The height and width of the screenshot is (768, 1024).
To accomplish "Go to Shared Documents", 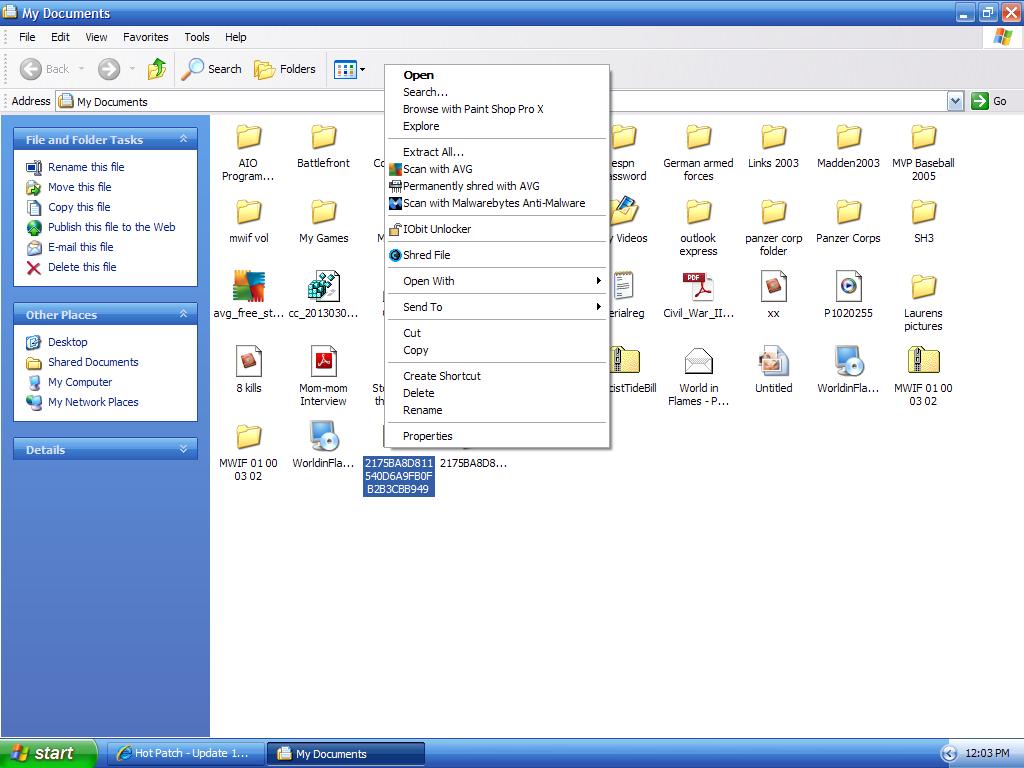I will 93,362.
